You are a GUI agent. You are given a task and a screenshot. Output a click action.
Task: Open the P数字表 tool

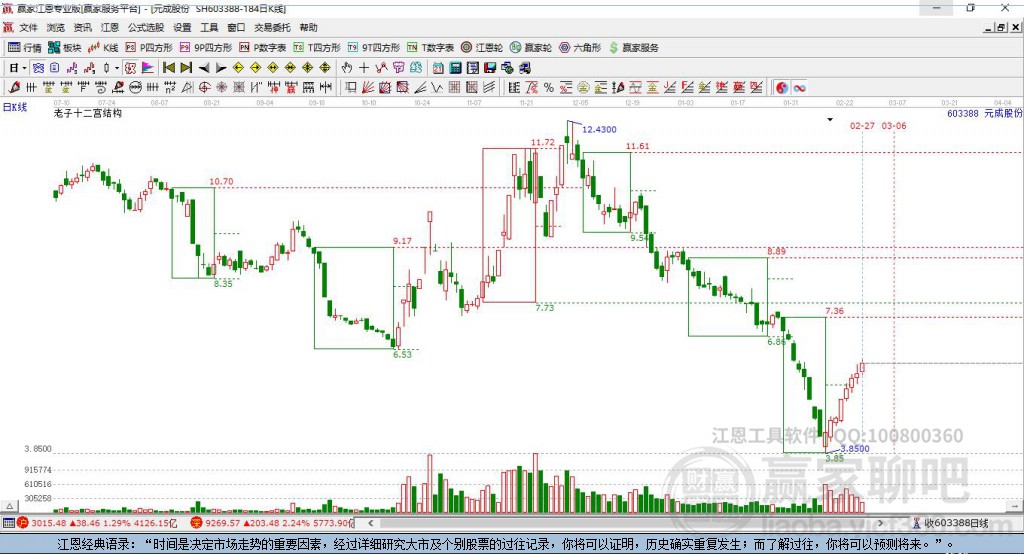coord(263,48)
